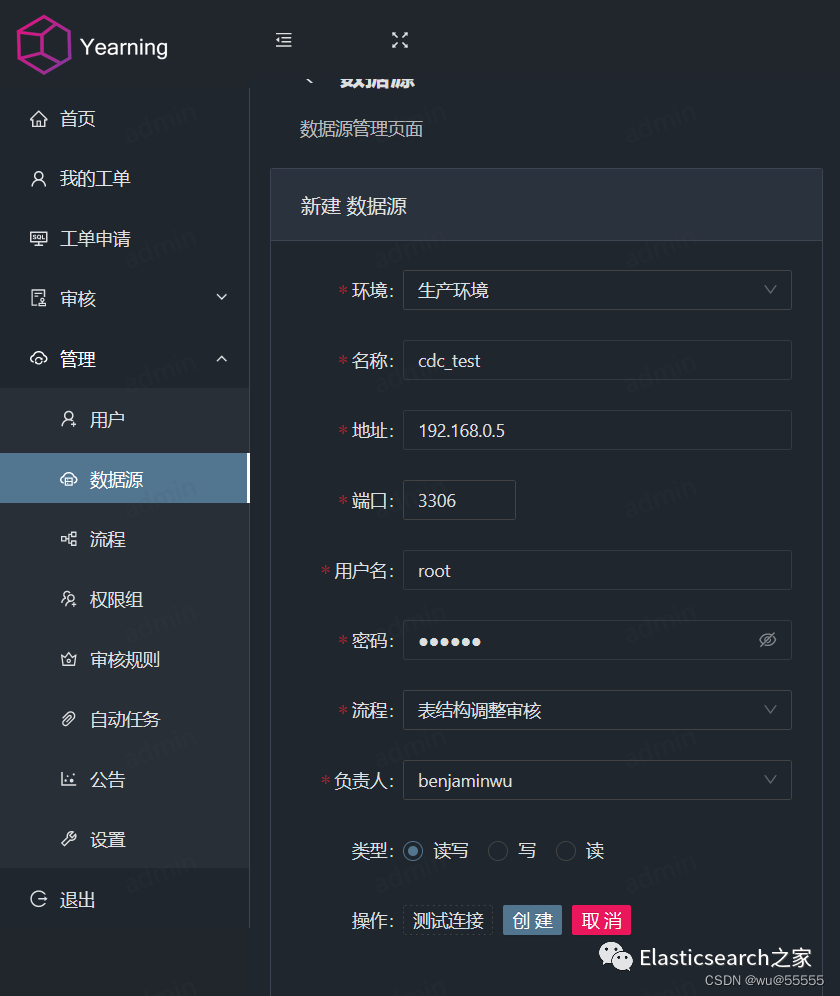Click the wrench icon beside 设置
Screen dimensions: 840x996
(x=69, y=839)
